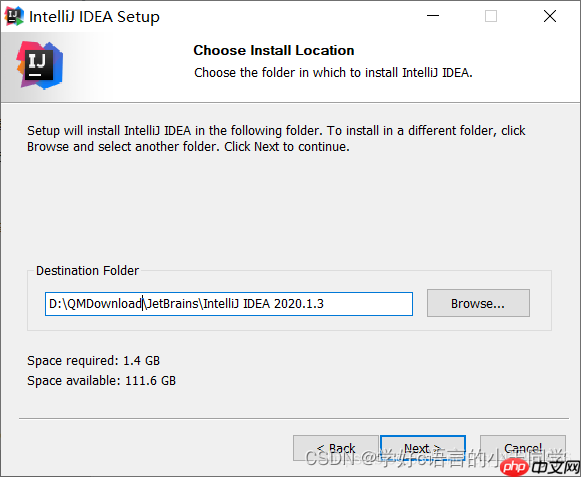Close the IntelliJ IDEA Setup window
Image resolution: width=581 pixels, height=477 pixels.
tap(550, 16)
